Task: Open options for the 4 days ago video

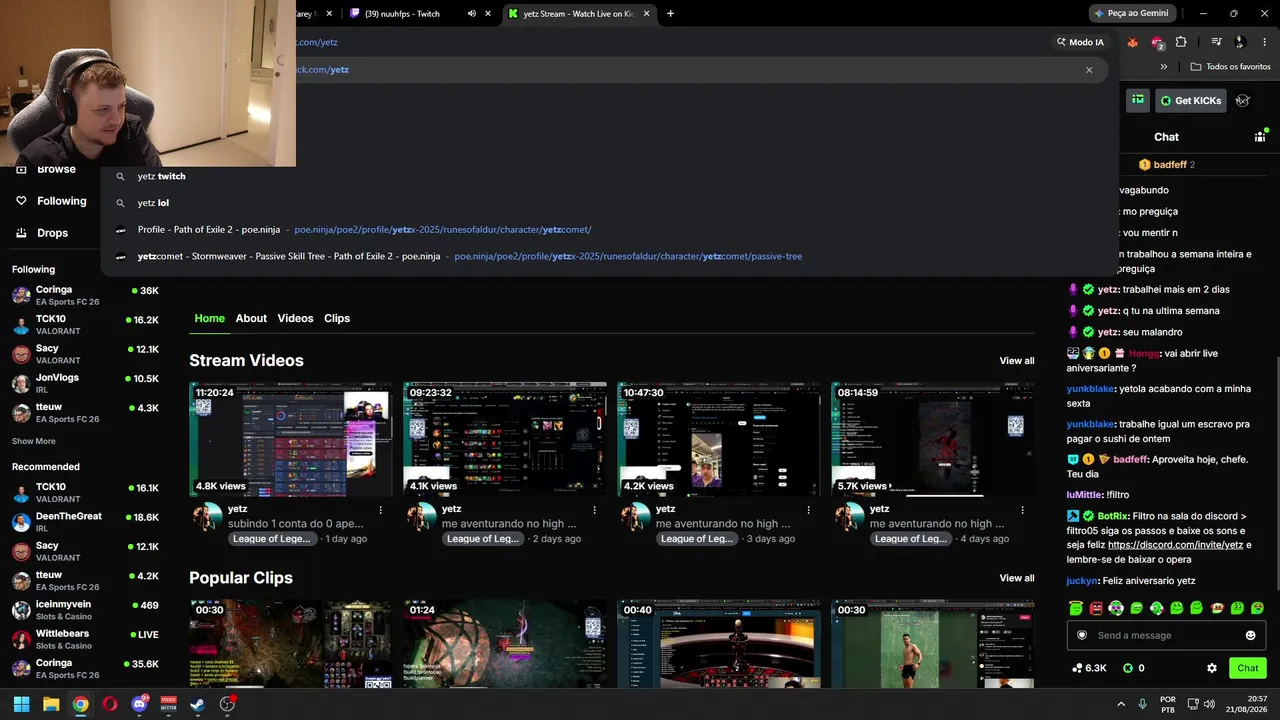Action: (1022, 510)
